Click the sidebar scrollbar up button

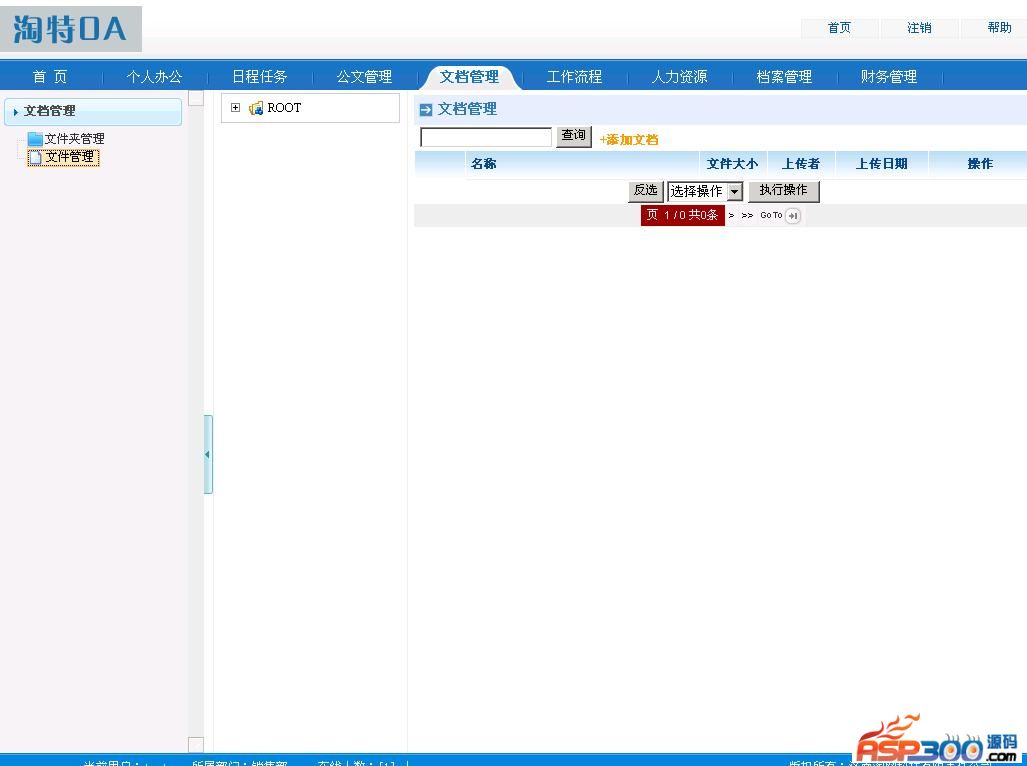coord(196,98)
